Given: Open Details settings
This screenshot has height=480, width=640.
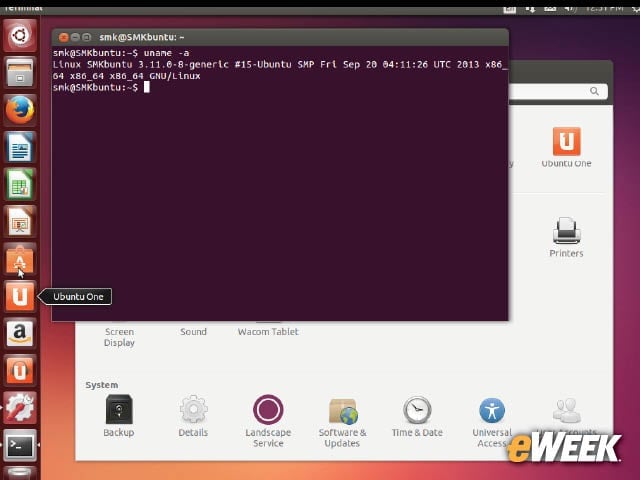Looking at the screenshot, I should 193,416.
